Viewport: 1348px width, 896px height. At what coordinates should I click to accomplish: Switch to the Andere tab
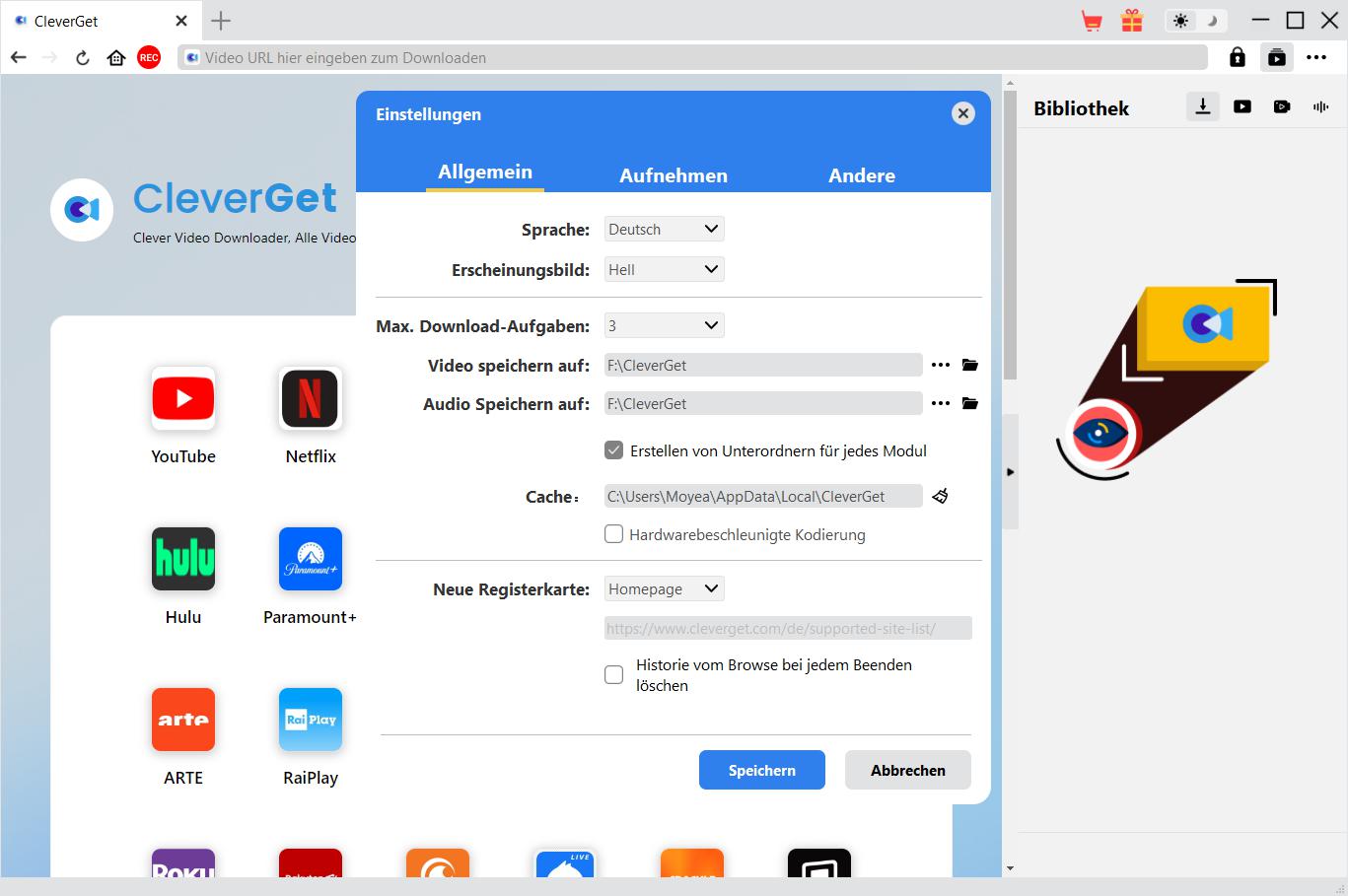[862, 175]
